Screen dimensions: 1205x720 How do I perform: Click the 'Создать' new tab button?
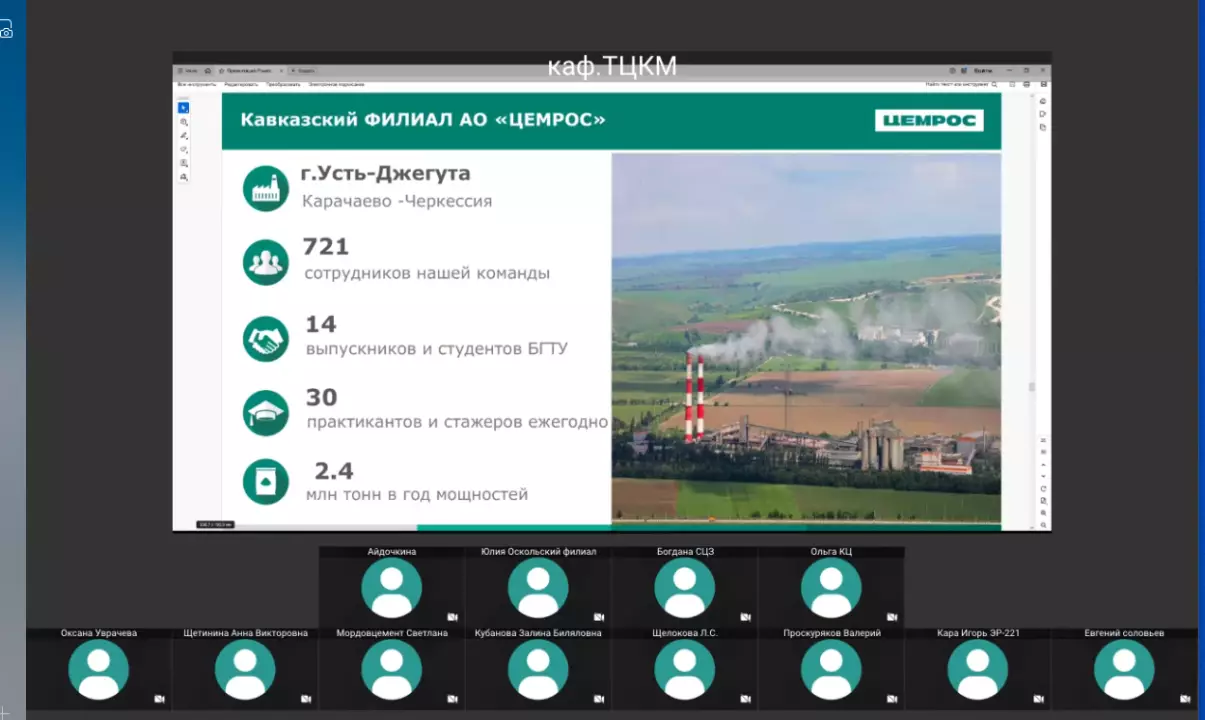click(304, 71)
